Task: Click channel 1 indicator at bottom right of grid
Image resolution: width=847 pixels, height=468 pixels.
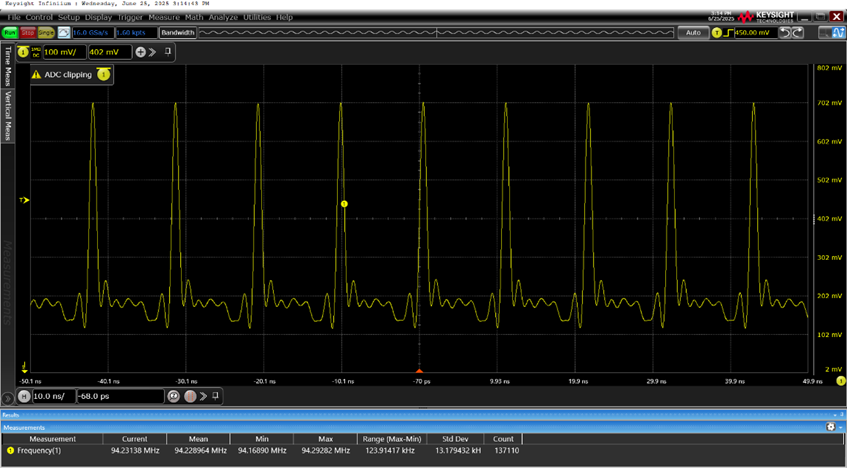Action: coord(841,381)
